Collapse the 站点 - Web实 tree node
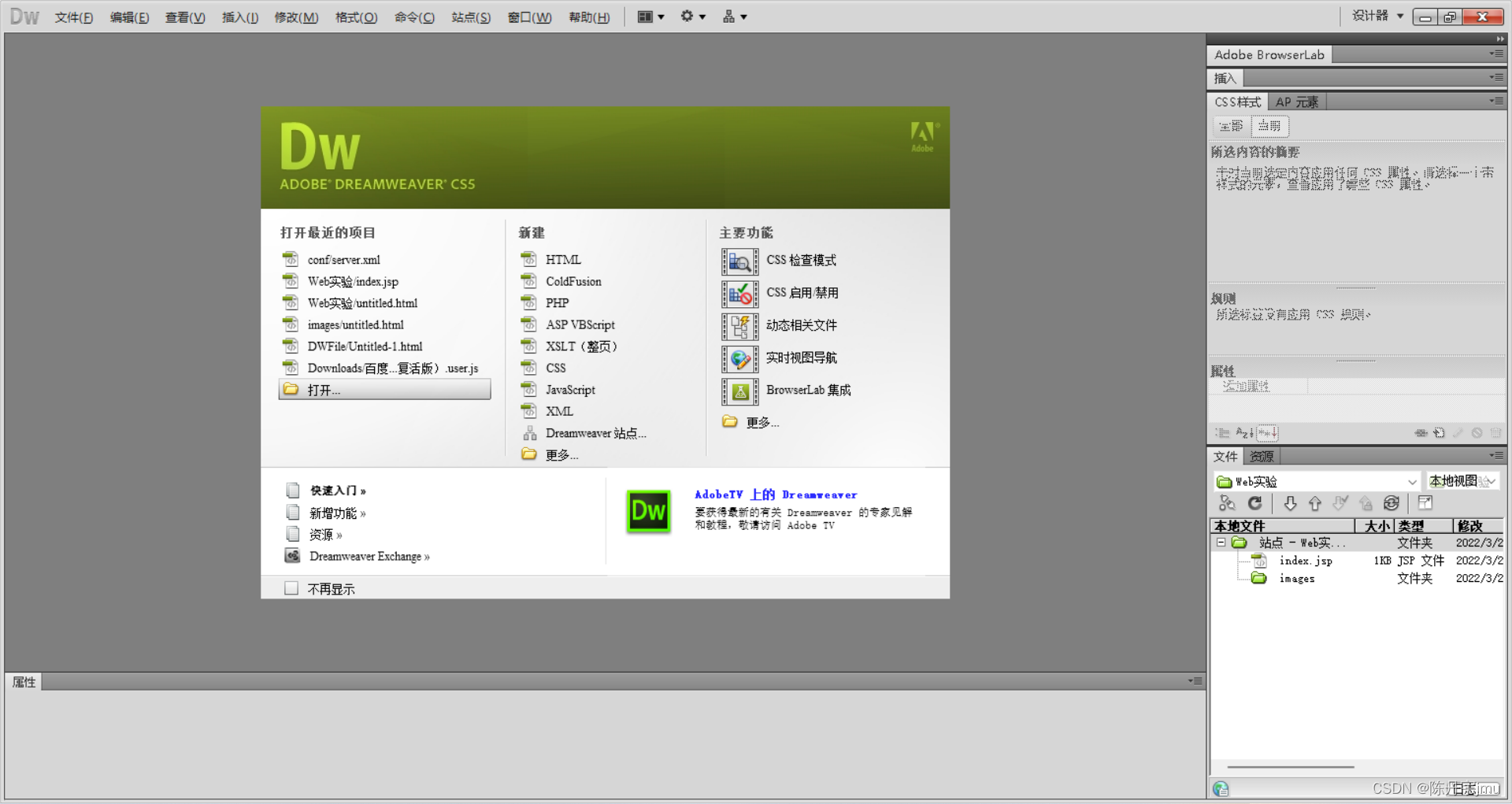Image resolution: width=1512 pixels, height=804 pixels. [1221, 543]
